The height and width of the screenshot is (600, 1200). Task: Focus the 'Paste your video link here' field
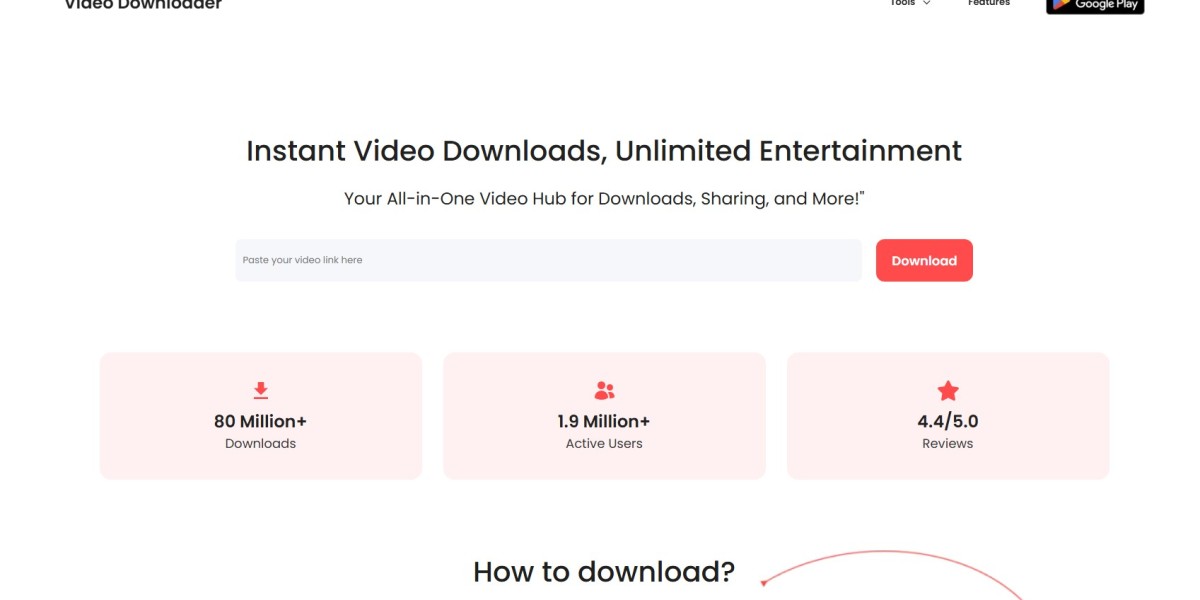click(548, 260)
